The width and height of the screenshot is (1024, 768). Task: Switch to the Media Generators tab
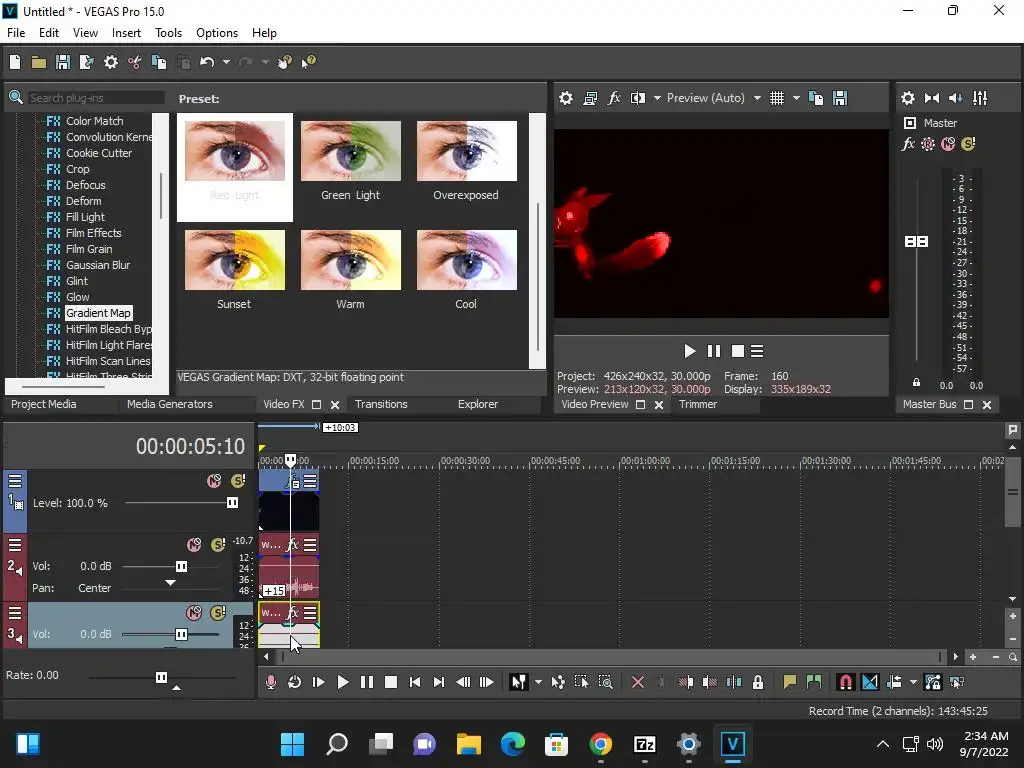click(x=170, y=404)
